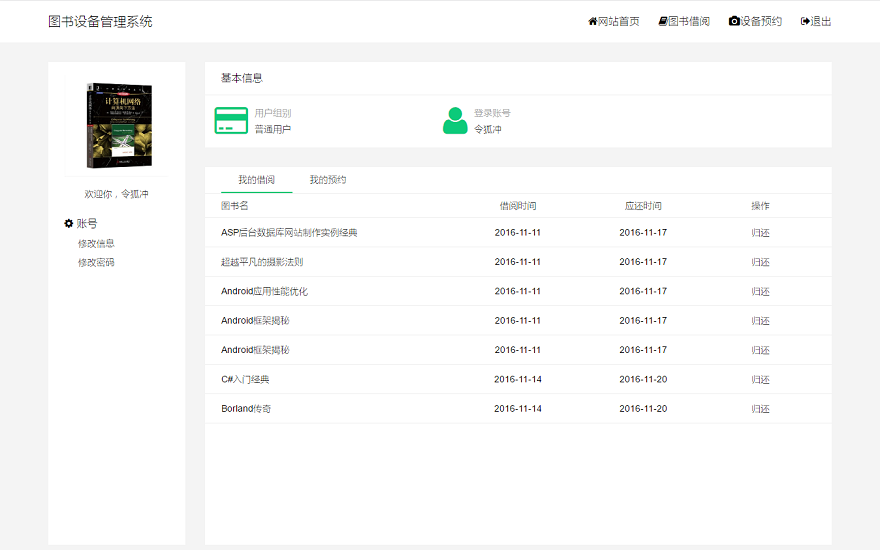Screen dimensions: 880x550
Task: Click 归还 for 超越平凡的摄影法则
Action: click(760, 262)
